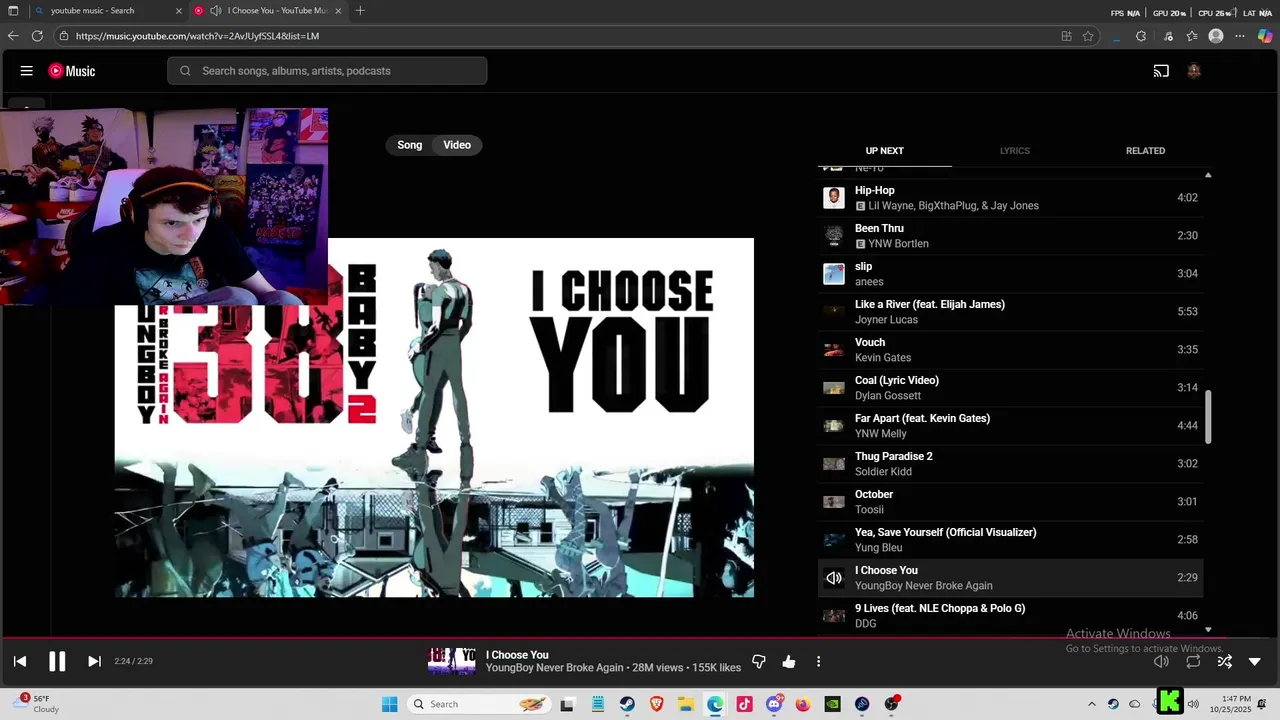
Task: Open the browser tab actions menu icon
Action: [x=13, y=11]
